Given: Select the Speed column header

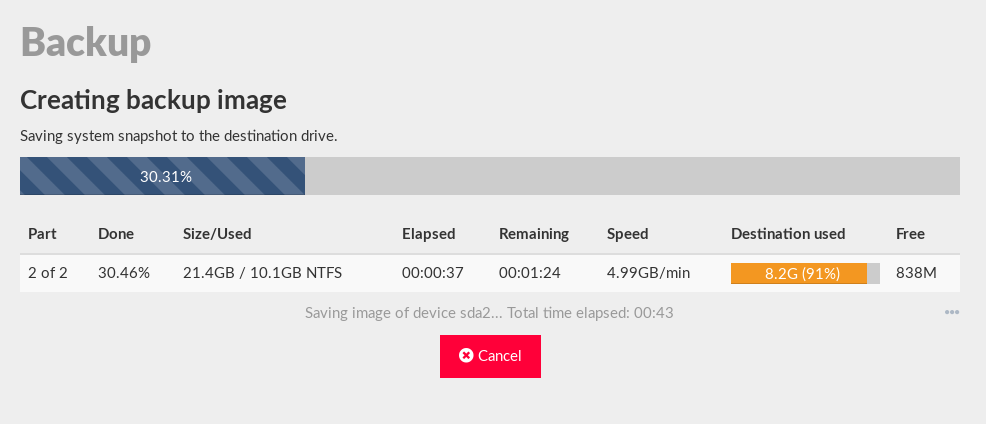Looking at the screenshot, I should (627, 234).
